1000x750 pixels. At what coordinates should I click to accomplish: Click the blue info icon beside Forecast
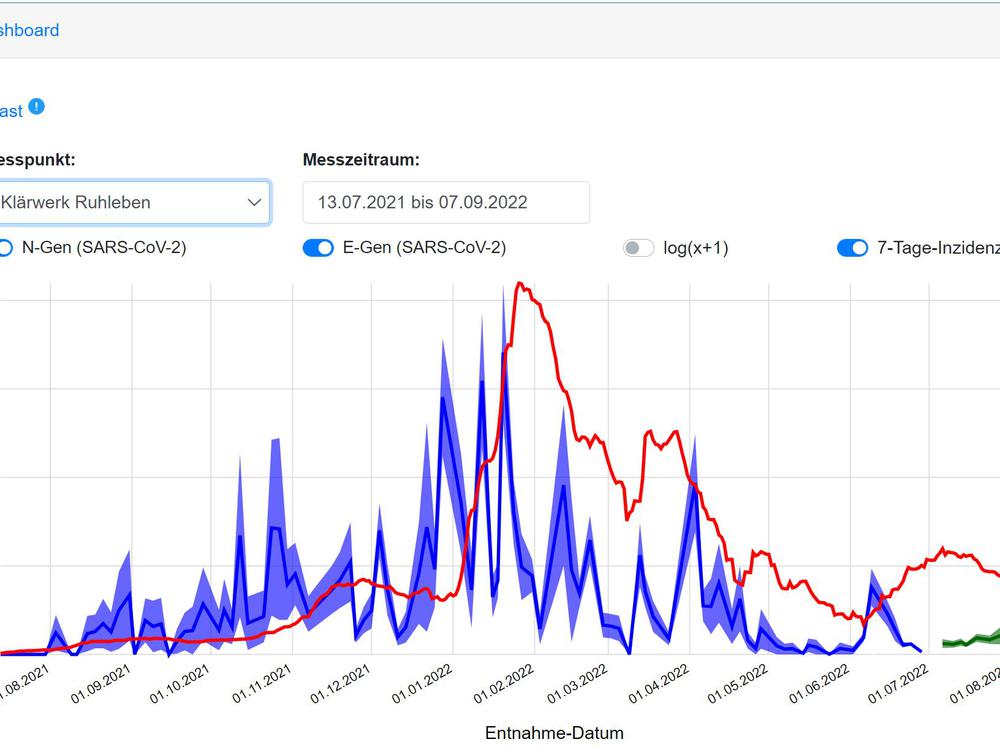pos(36,107)
